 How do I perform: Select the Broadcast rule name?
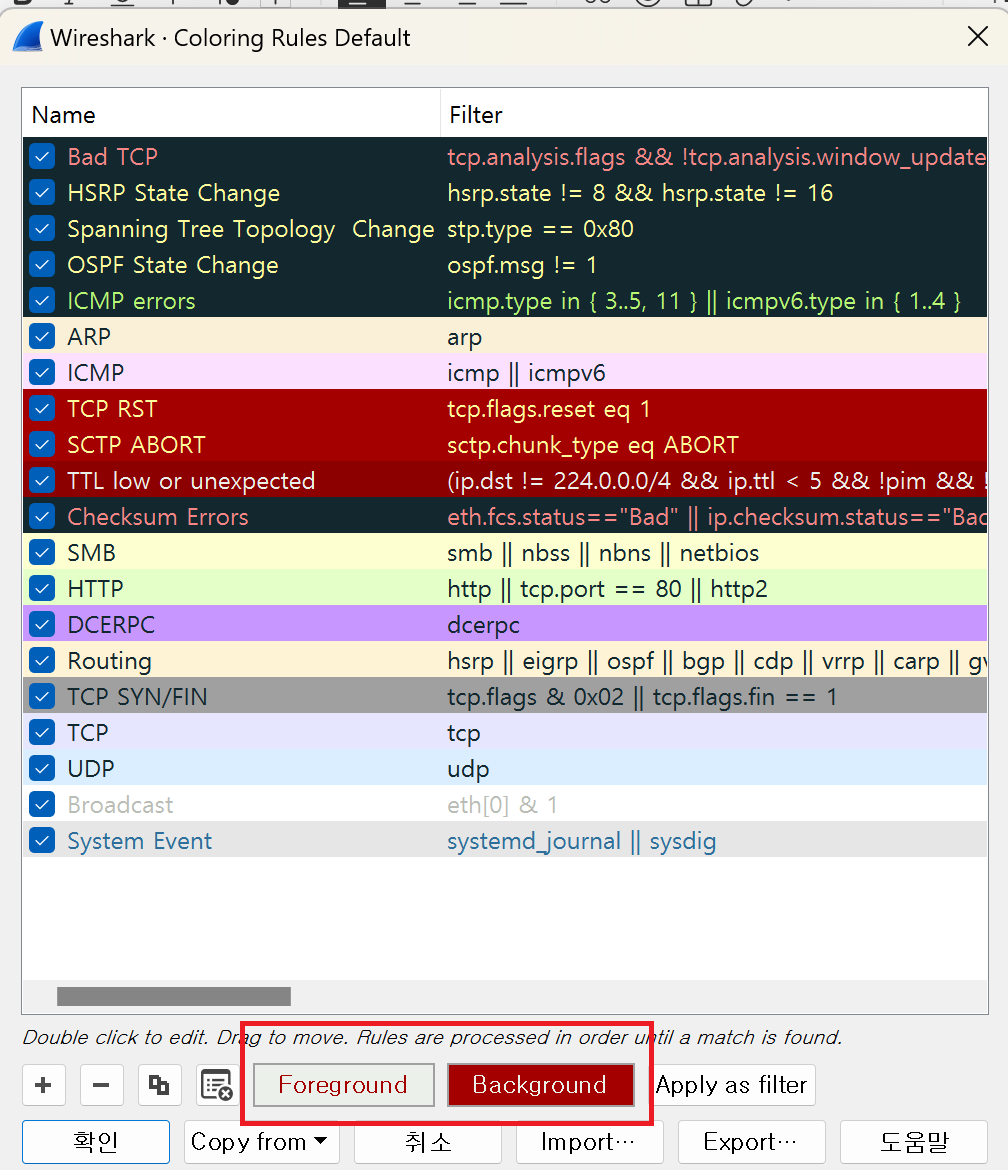click(120, 804)
